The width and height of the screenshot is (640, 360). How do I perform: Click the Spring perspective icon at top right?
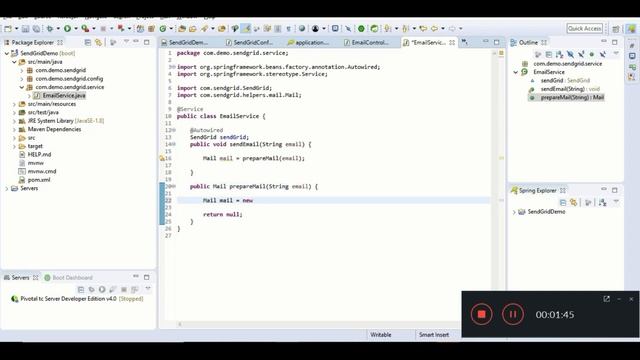(x=631, y=29)
